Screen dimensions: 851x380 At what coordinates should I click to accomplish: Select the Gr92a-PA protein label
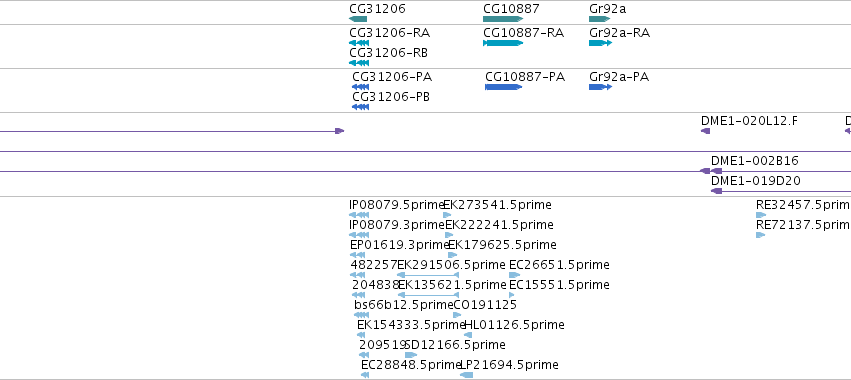619,77
